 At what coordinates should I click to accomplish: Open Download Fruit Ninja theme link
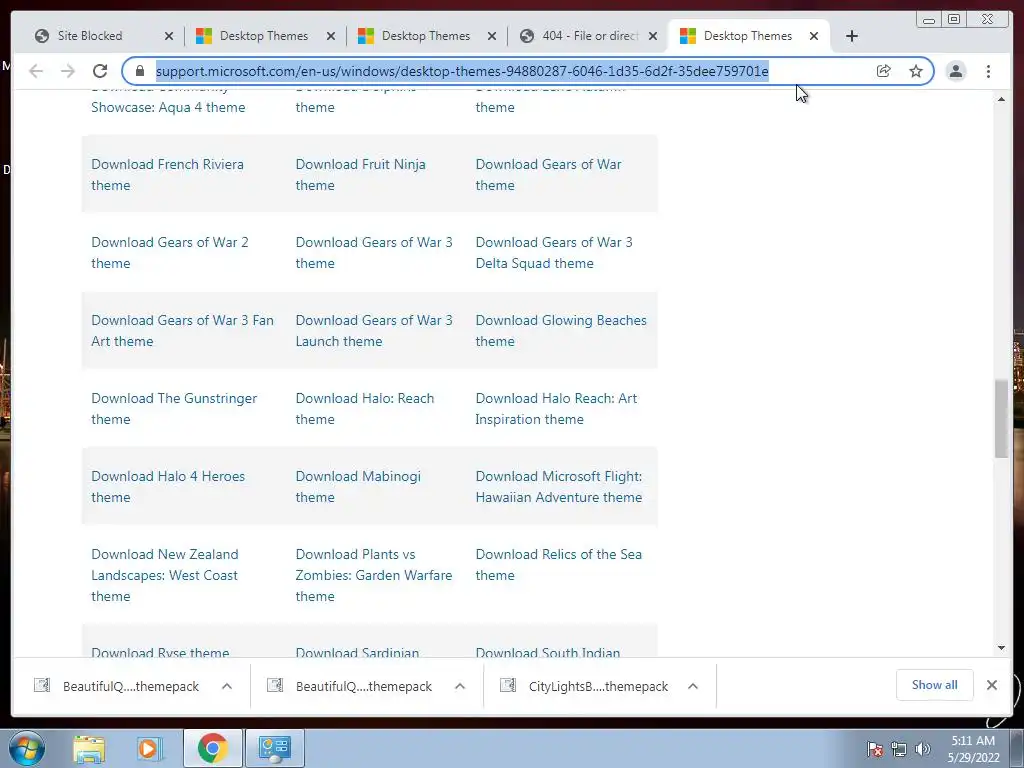pyautogui.click(x=360, y=174)
